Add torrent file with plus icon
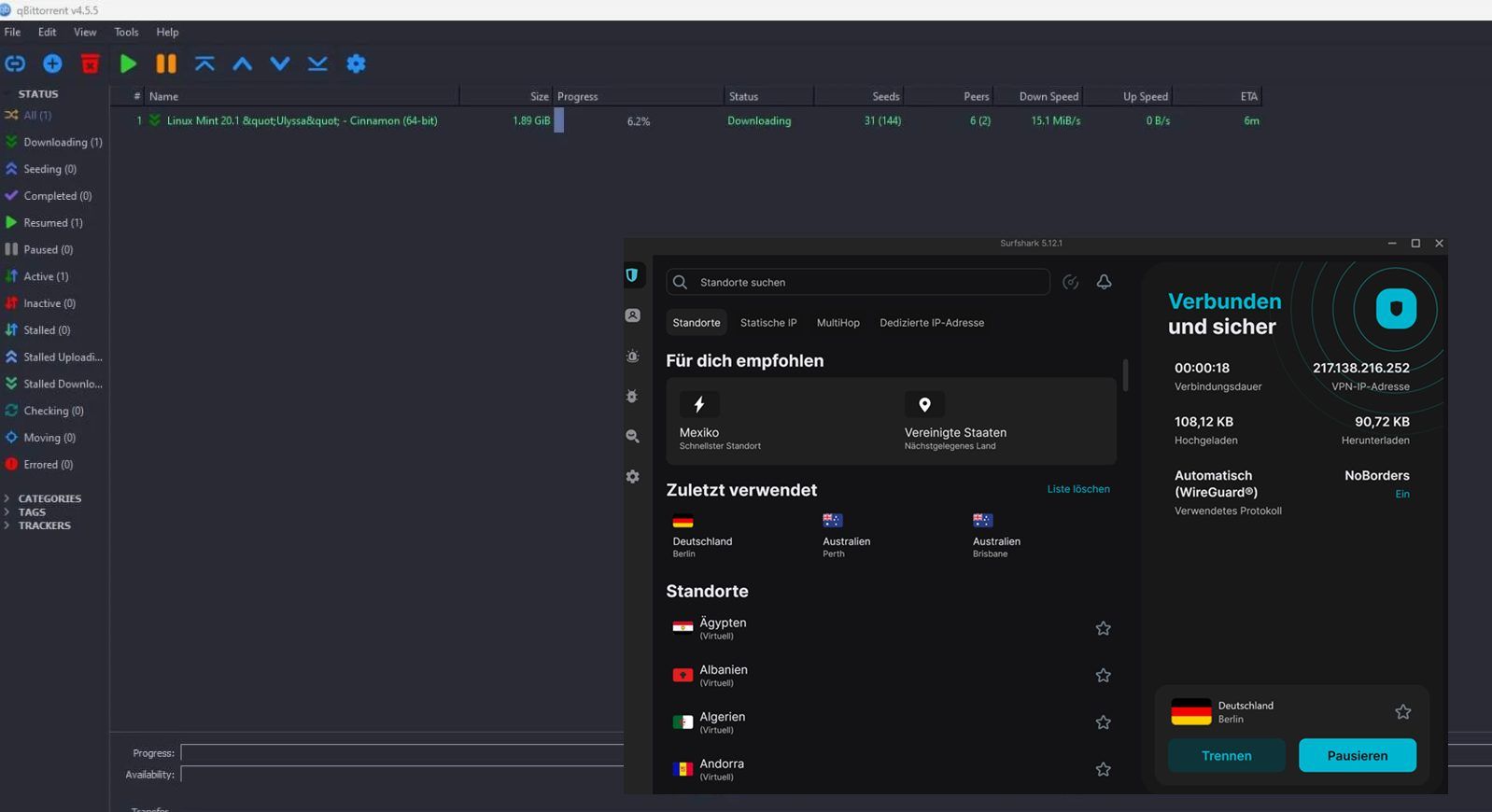This screenshot has height=812, width=1492. pyautogui.click(x=52, y=63)
